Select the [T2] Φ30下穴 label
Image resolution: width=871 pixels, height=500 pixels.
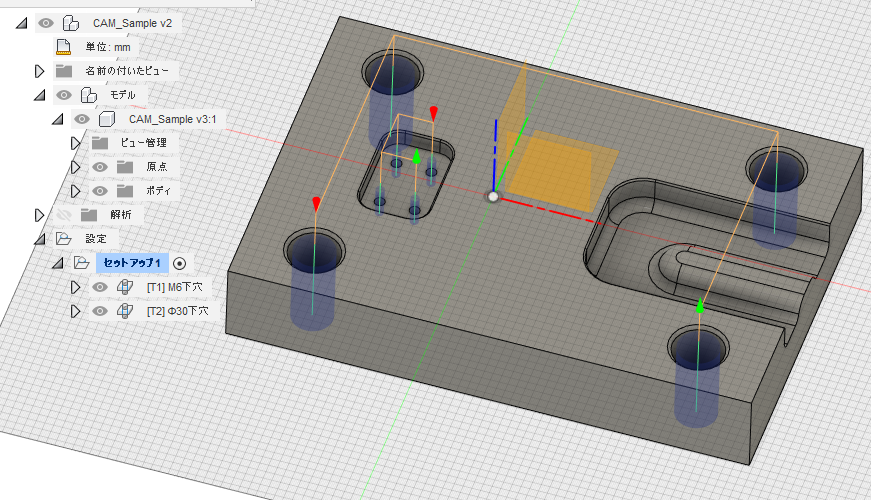(x=177, y=311)
